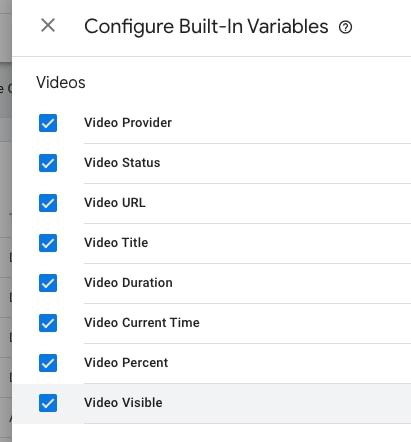Uncheck the Video Current Time checkbox
The image size is (411, 442).
click(48, 323)
